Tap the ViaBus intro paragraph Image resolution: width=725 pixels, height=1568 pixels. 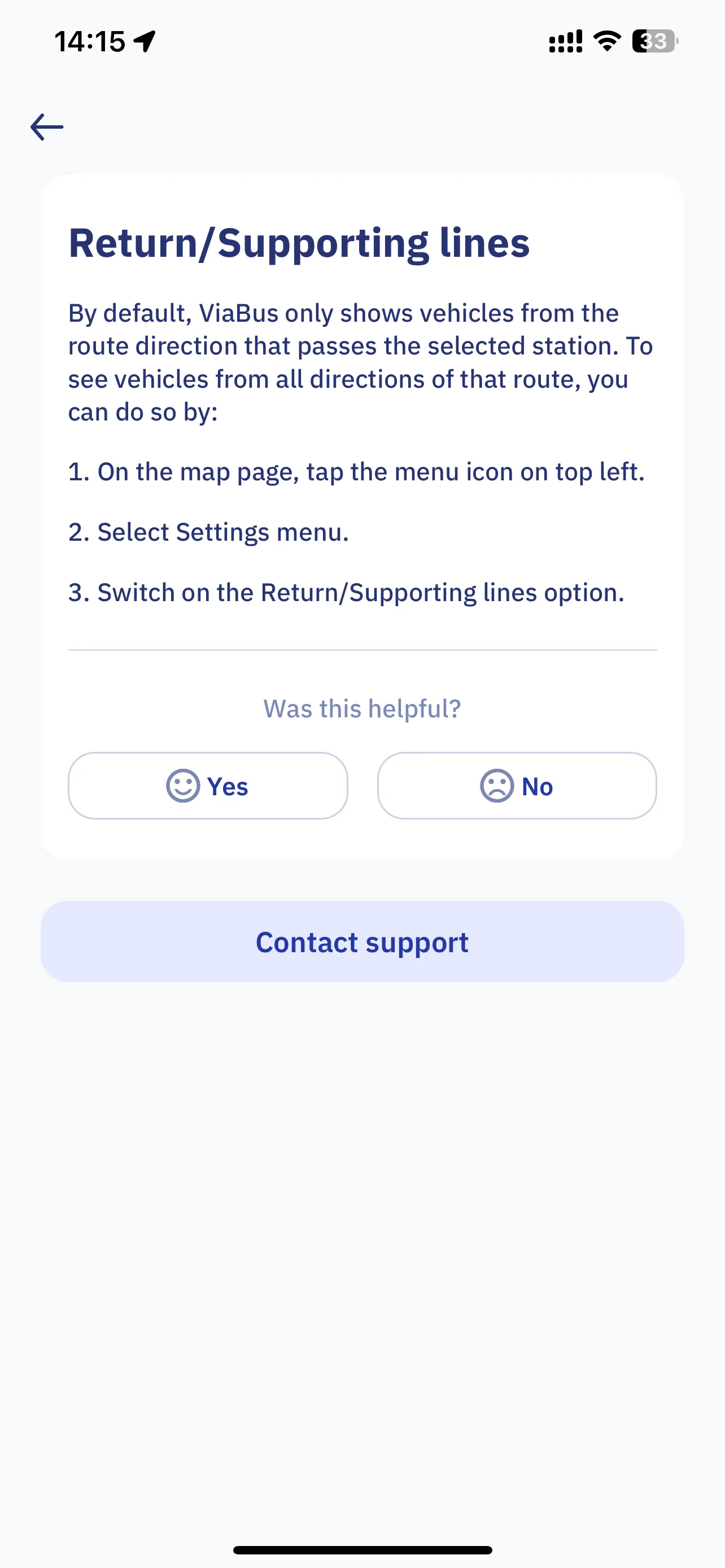(360, 363)
